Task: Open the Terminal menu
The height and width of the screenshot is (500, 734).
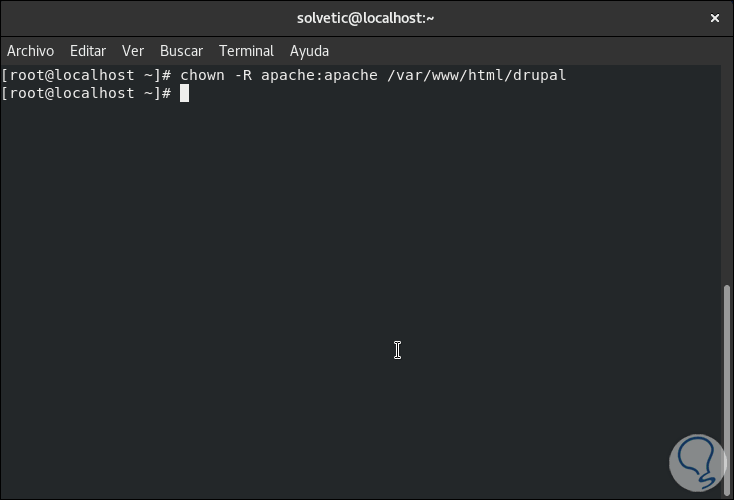Action: pyautogui.click(x=246, y=51)
